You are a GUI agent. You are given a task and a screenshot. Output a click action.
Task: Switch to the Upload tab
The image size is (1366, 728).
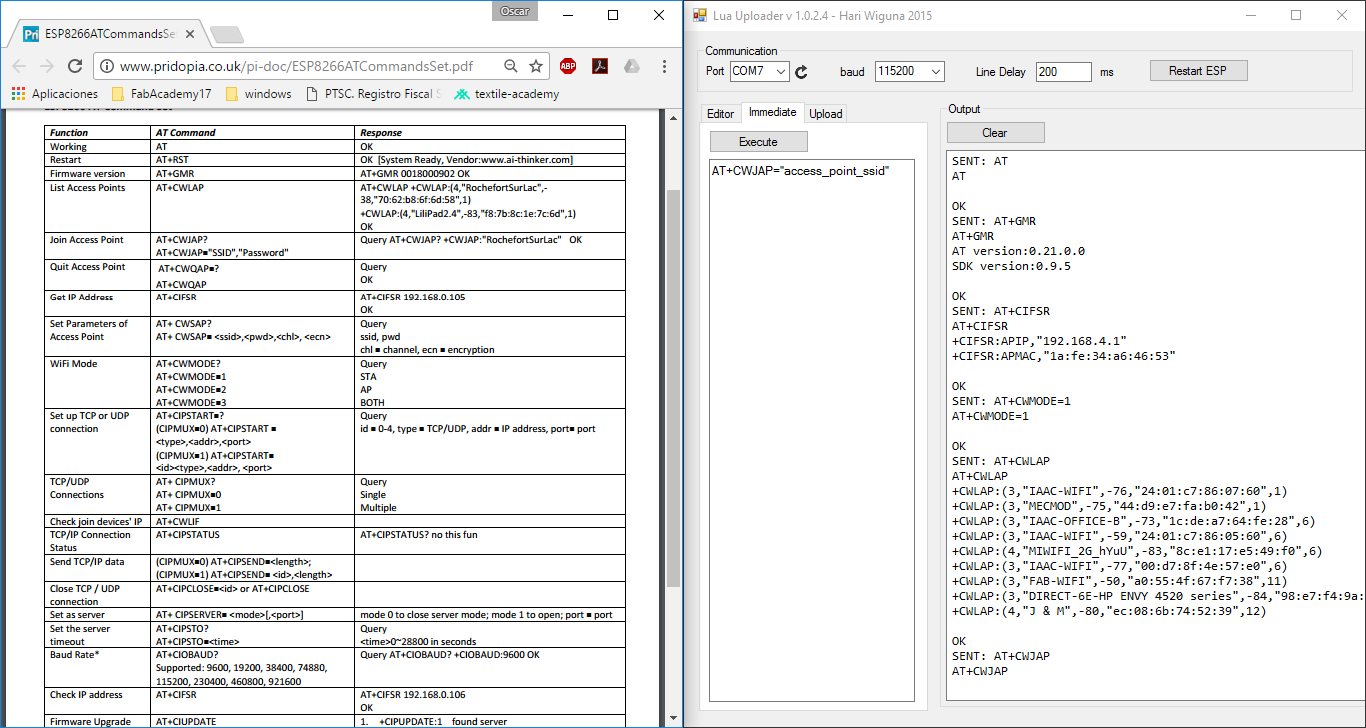pyautogui.click(x=825, y=114)
